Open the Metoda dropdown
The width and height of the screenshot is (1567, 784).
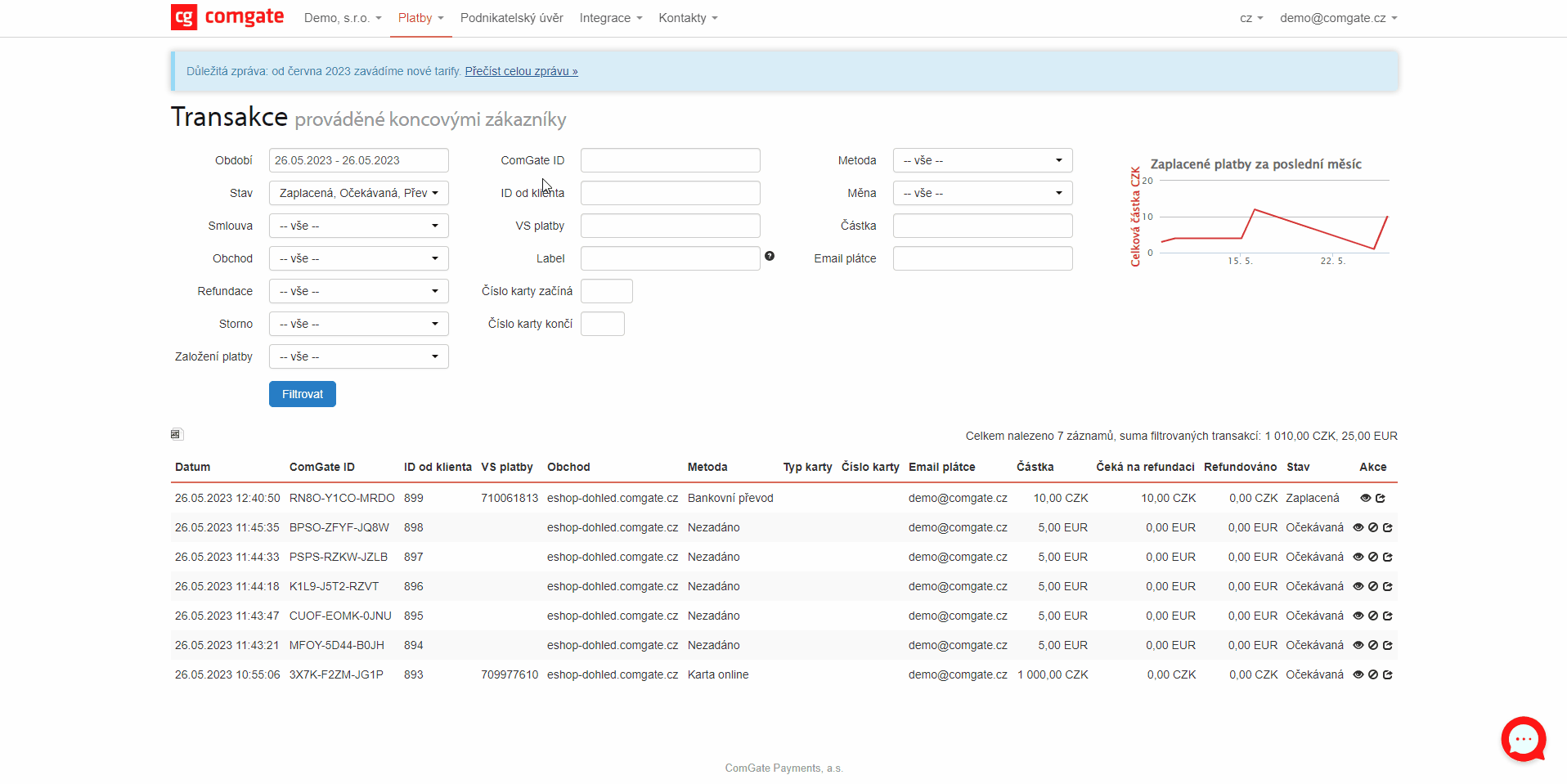tap(983, 160)
